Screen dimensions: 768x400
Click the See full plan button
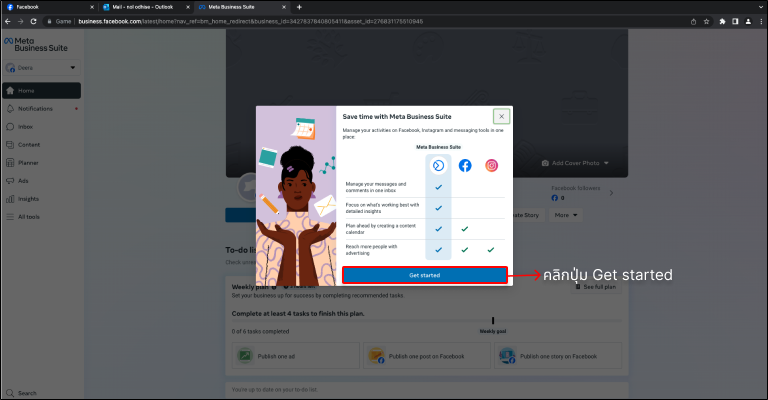click(x=596, y=287)
